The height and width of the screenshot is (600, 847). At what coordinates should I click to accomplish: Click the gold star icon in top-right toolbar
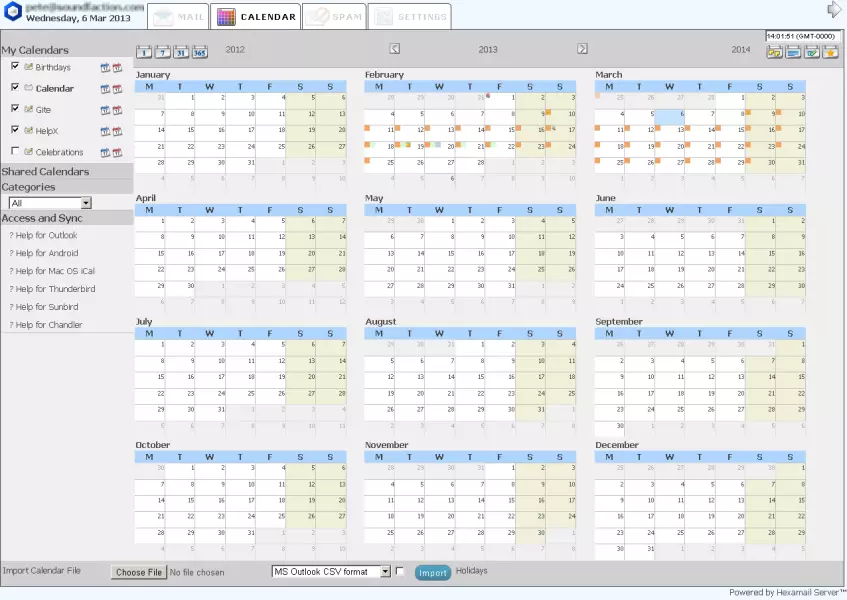830,52
